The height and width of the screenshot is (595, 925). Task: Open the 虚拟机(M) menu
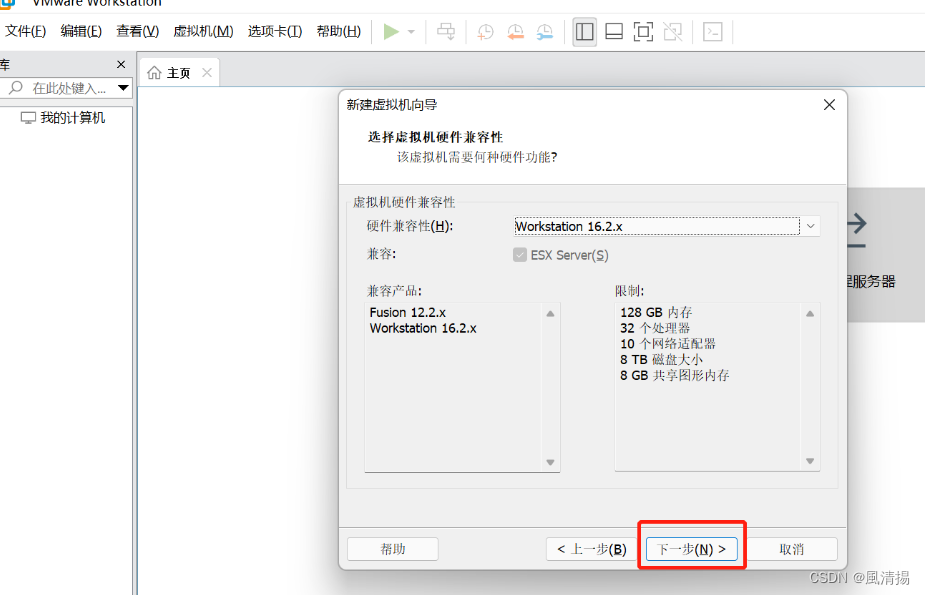[x=203, y=31]
